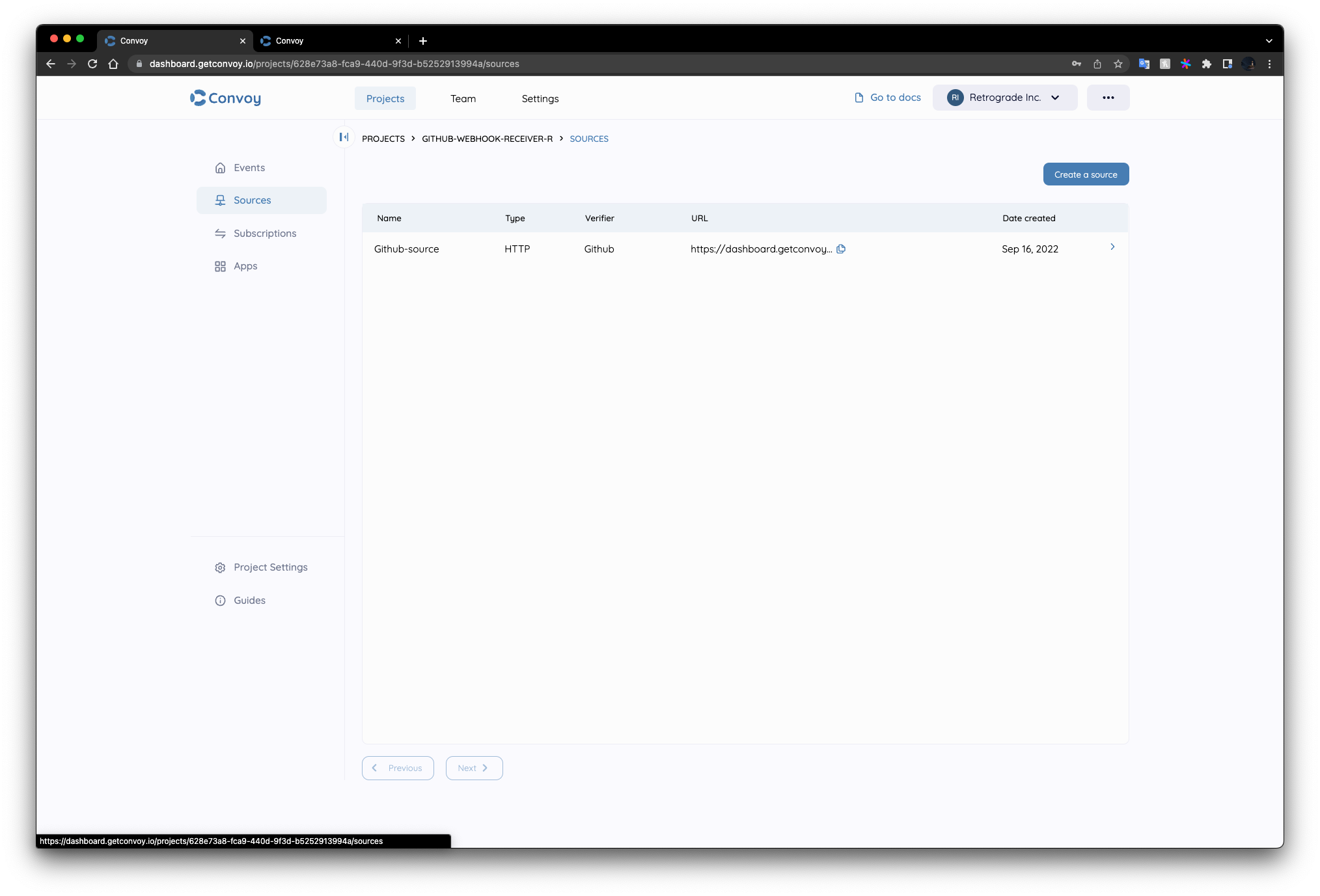This screenshot has width=1320, height=896.
Task: Click the PROJECTS breadcrumb link
Action: pos(382,138)
